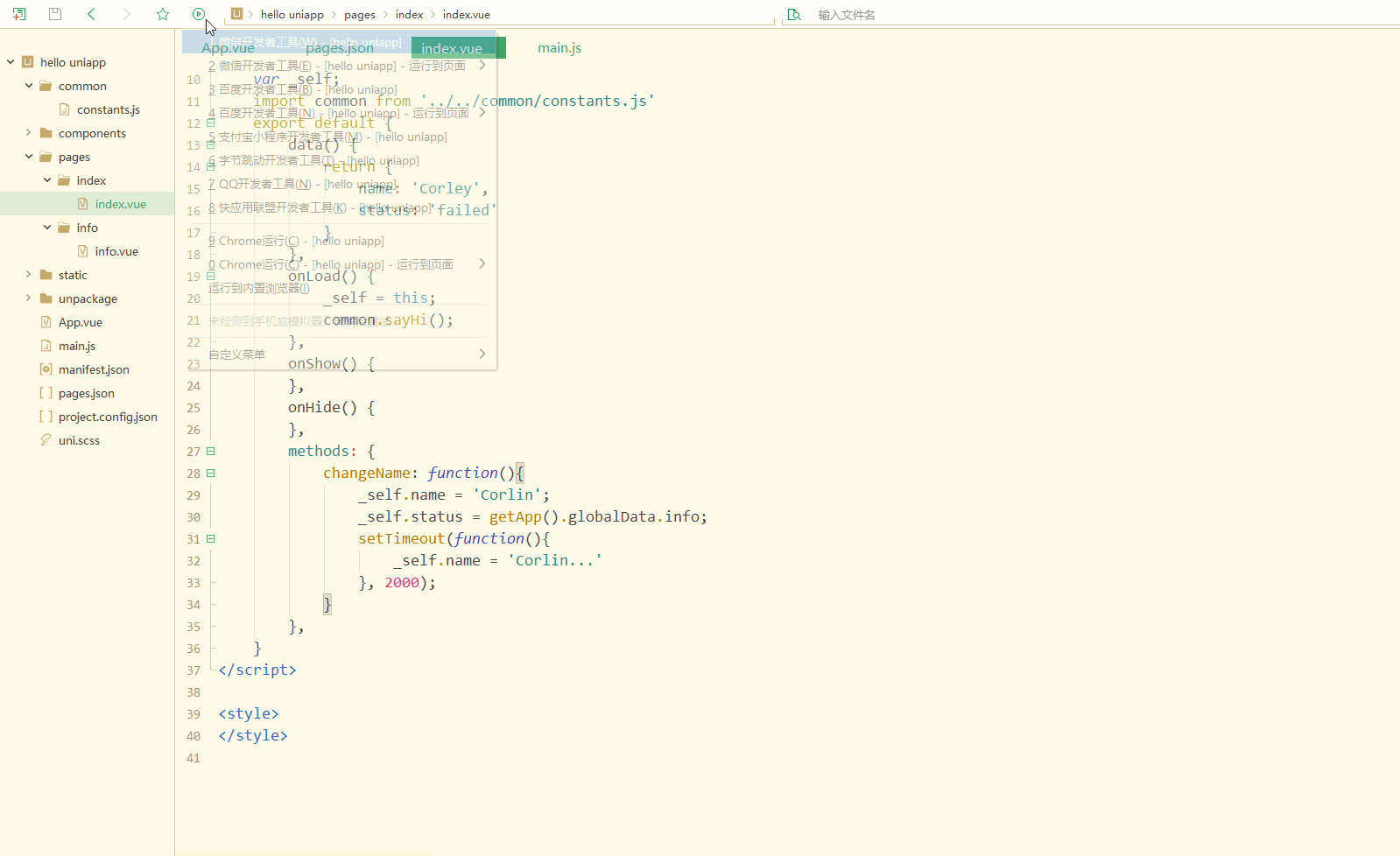Click the star bookmark icon

point(163,14)
